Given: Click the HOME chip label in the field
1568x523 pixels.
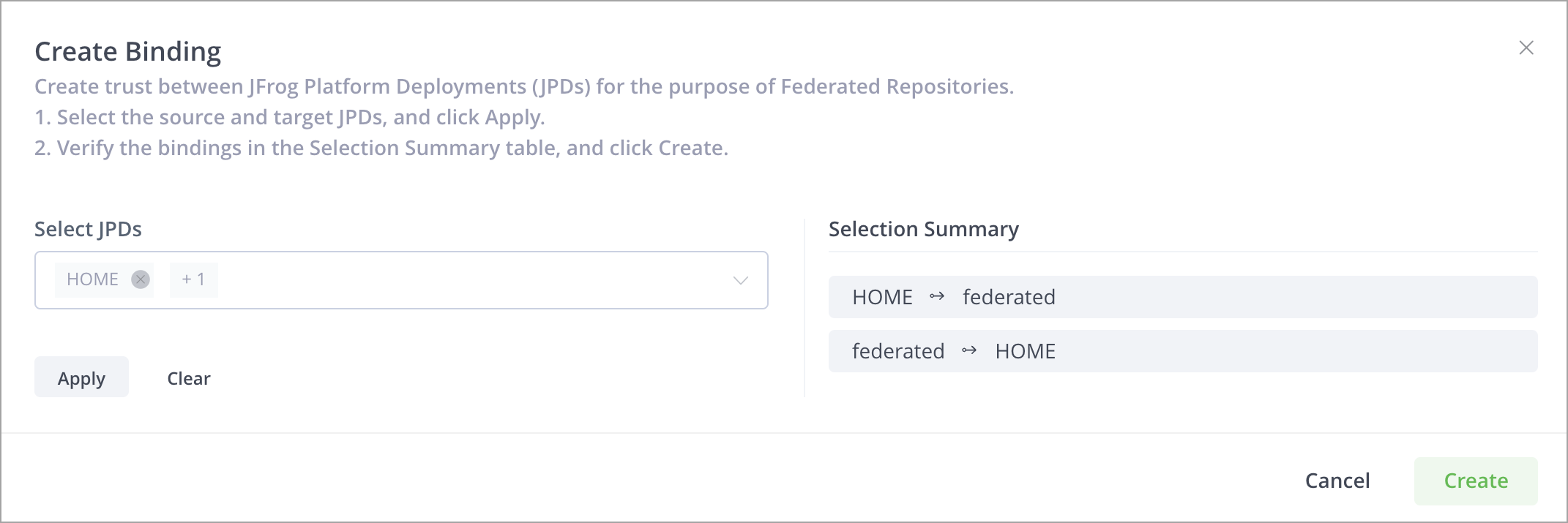Looking at the screenshot, I should click(x=92, y=279).
